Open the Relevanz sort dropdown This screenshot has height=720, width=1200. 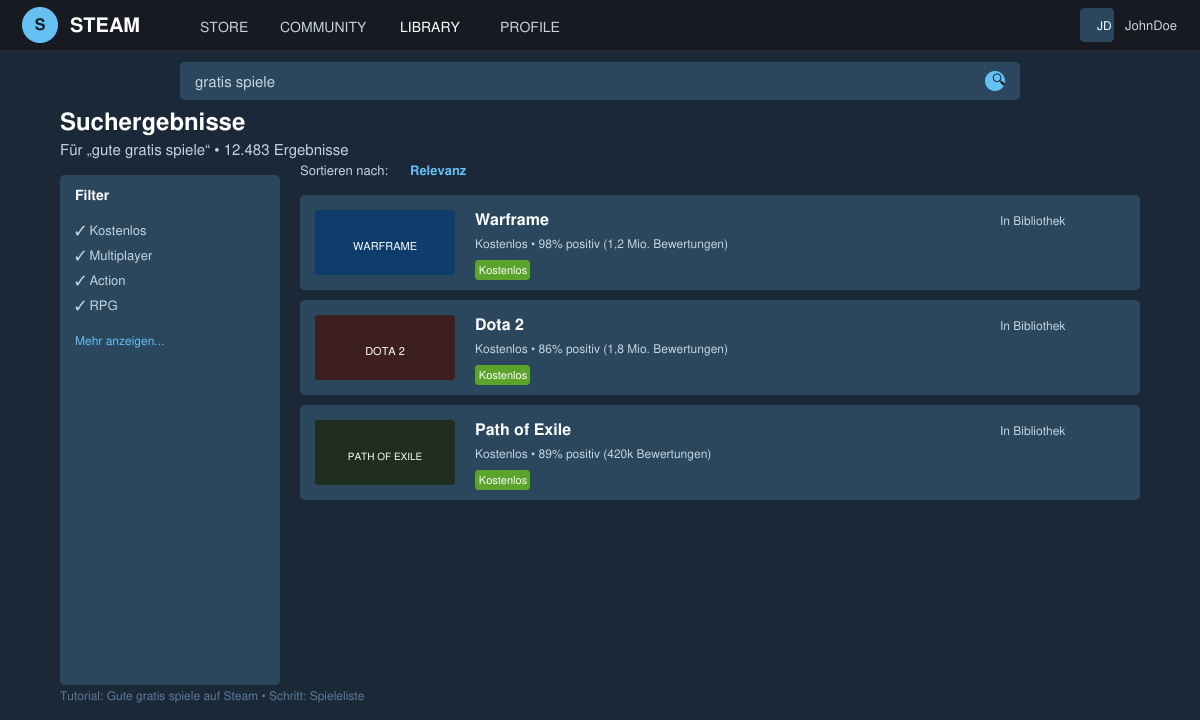coord(438,171)
